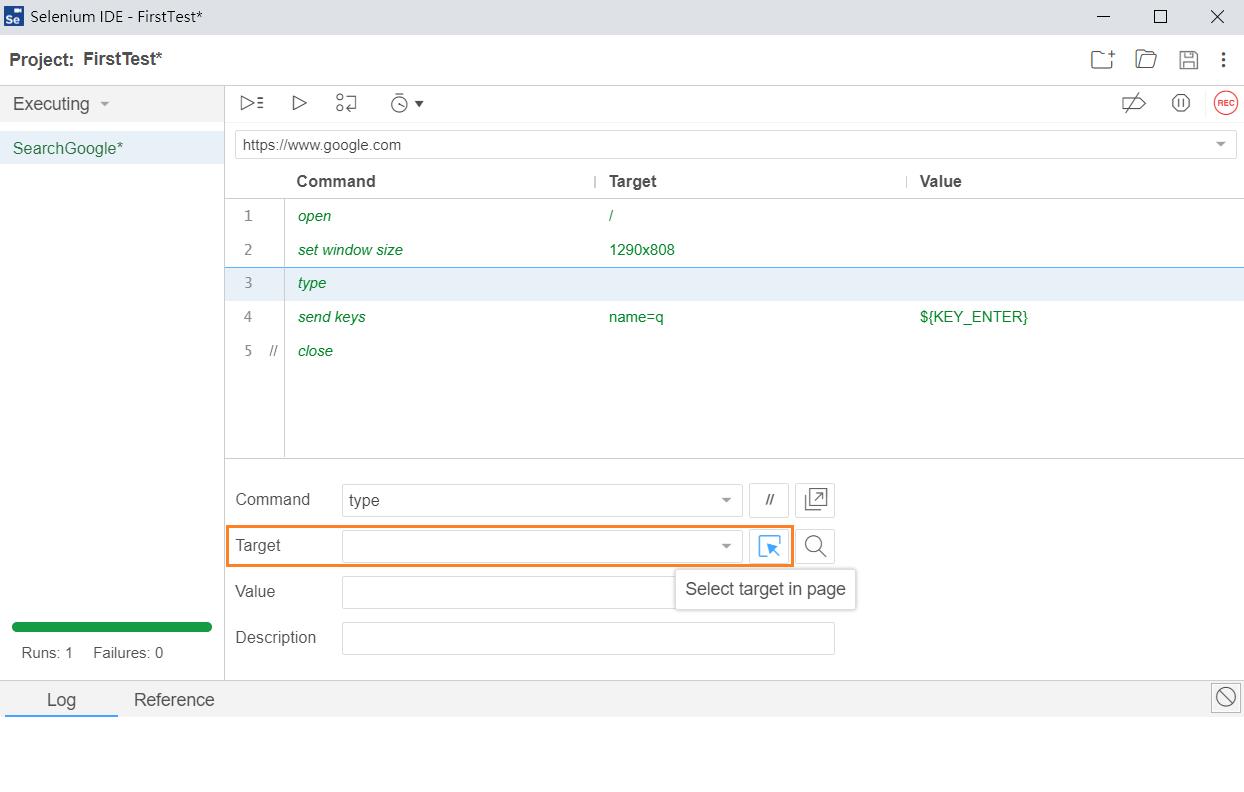
Task: Click into the Description input field
Action: coord(588,638)
